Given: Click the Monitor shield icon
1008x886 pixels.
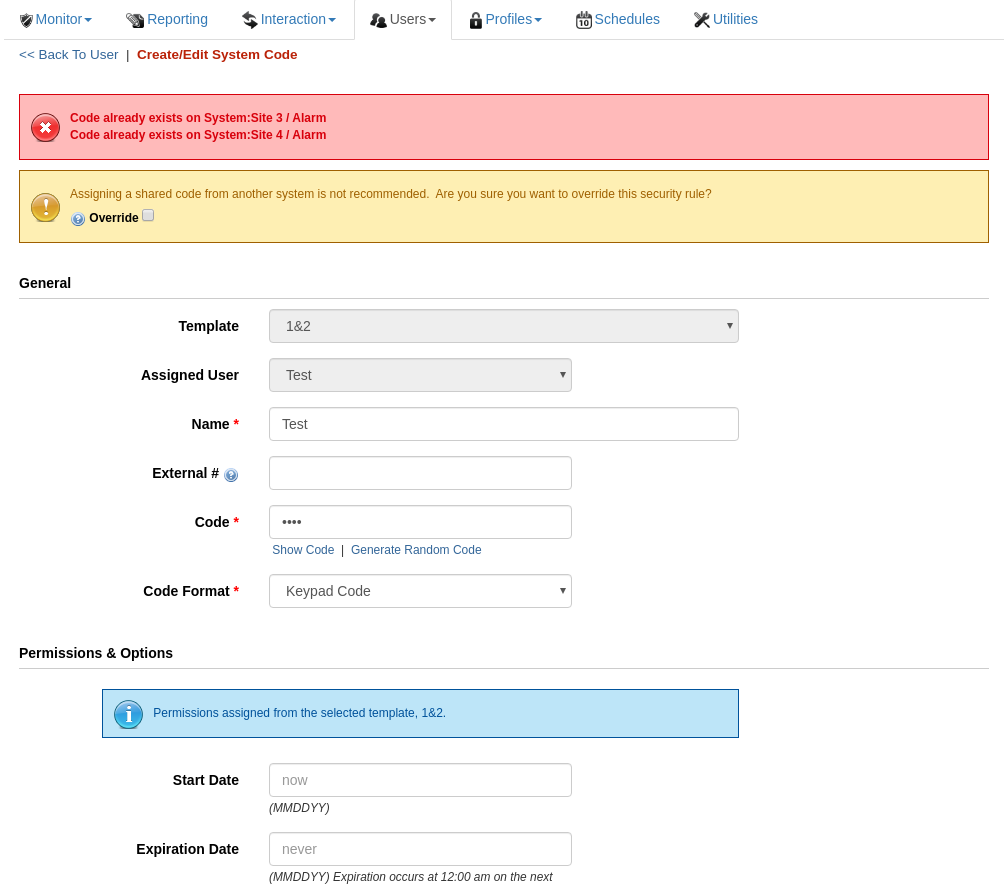Looking at the screenshot, I should [x=26, y=21].
